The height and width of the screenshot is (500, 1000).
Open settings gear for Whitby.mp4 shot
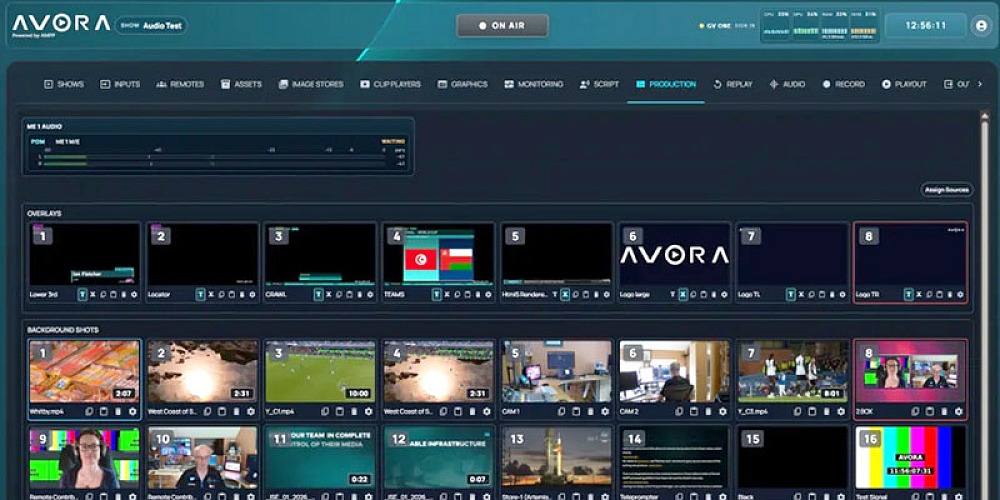coord(133,411)
